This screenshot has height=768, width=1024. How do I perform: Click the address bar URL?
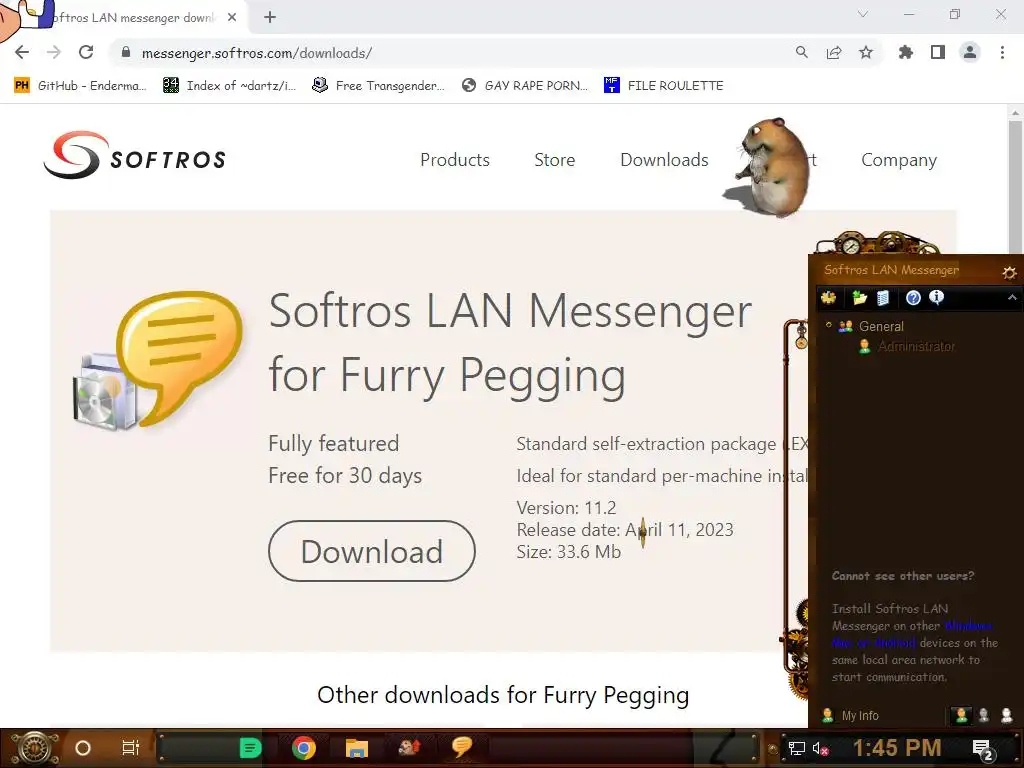coord(257,54)
